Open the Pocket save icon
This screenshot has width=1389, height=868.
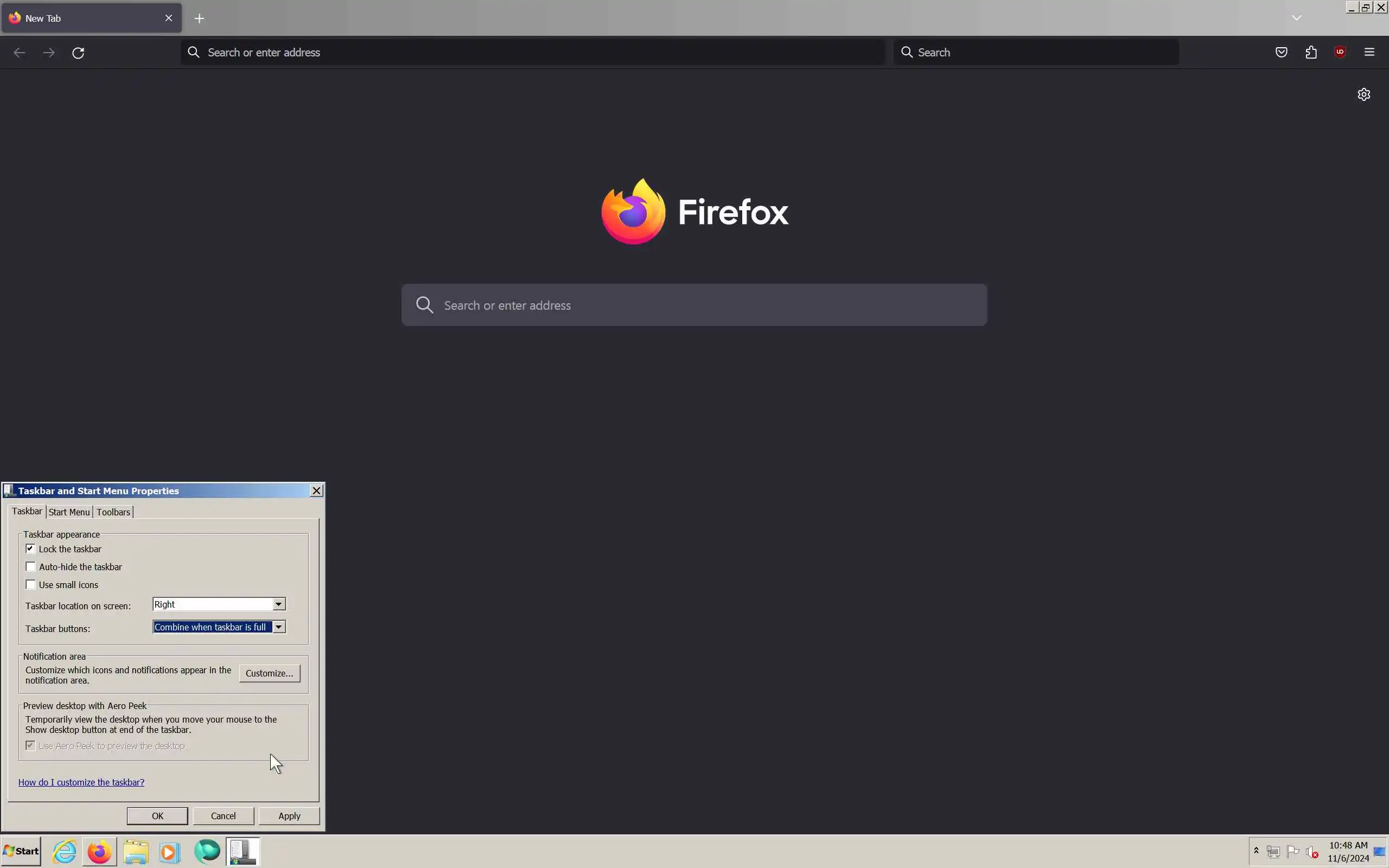pos(1281,52)
